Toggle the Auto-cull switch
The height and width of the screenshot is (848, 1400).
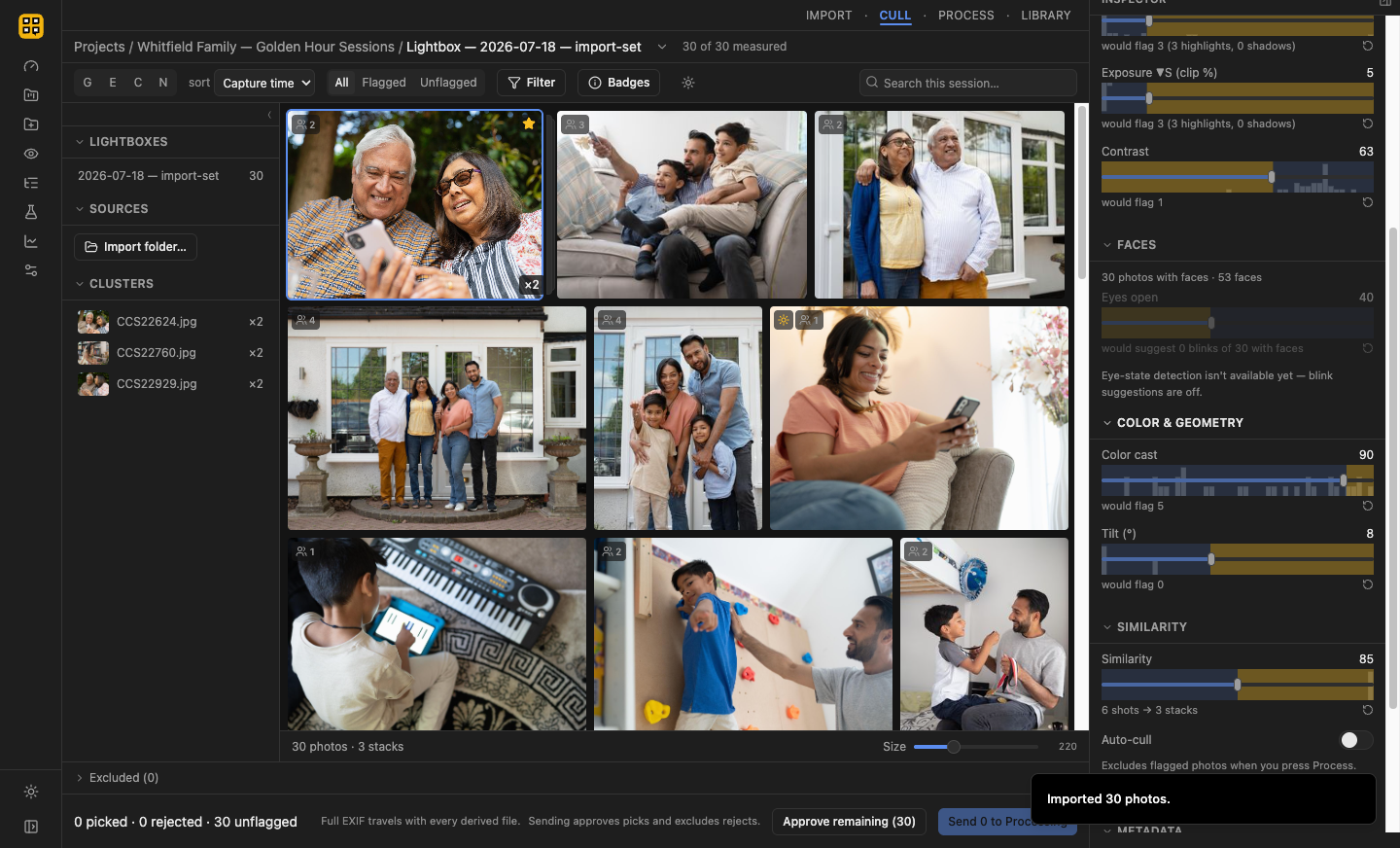pyautogui.click(x=1356, y=740)
